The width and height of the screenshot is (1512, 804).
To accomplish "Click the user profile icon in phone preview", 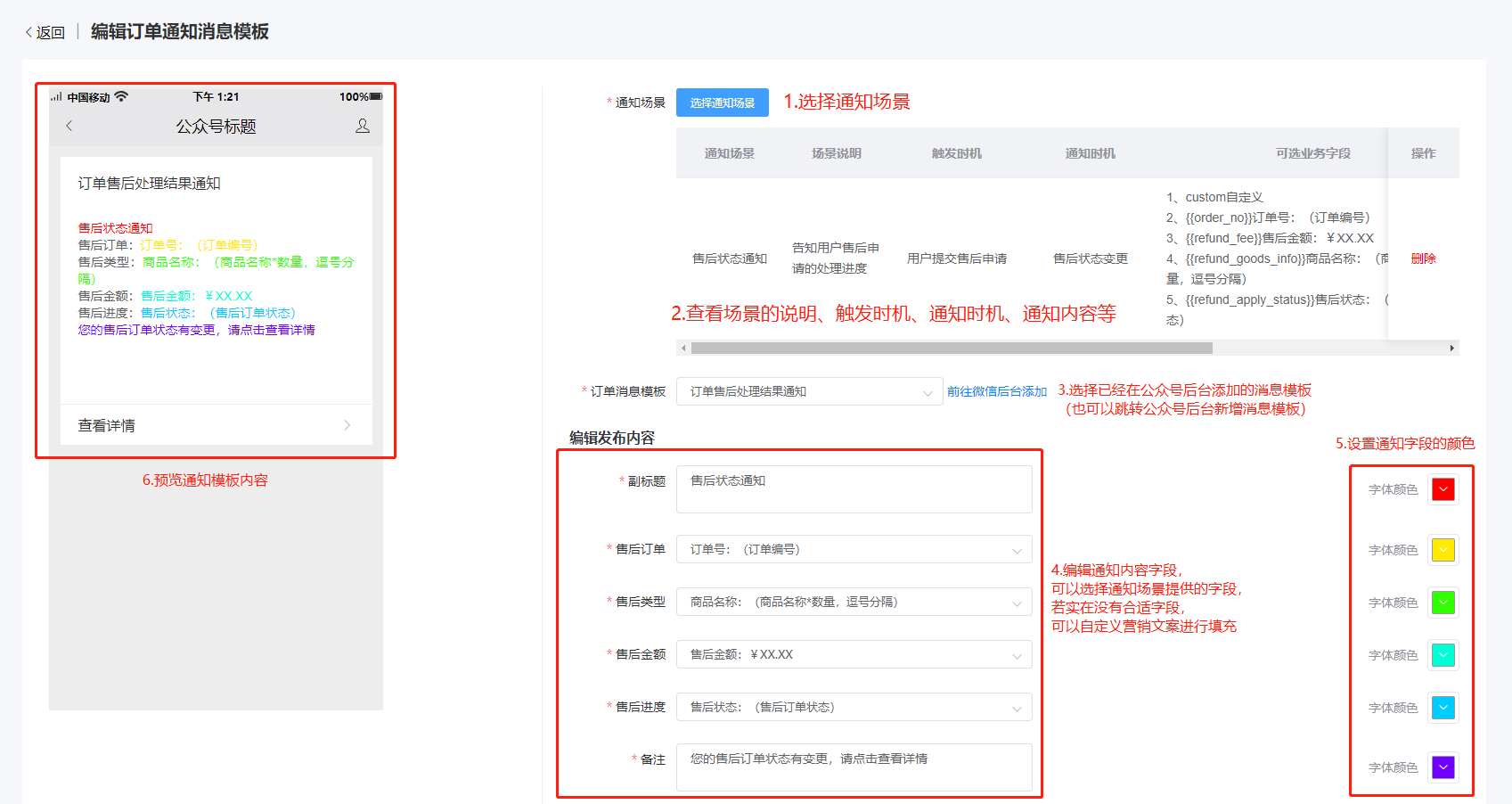I will click(x=363, y=126).
